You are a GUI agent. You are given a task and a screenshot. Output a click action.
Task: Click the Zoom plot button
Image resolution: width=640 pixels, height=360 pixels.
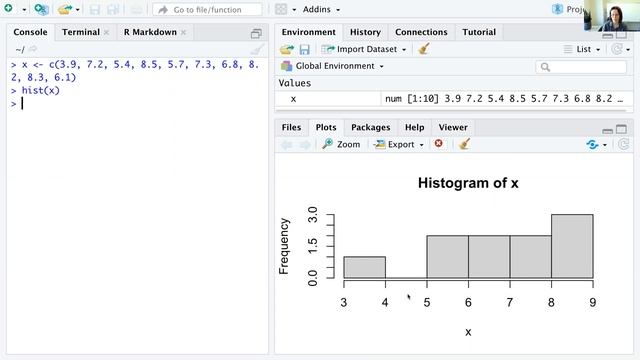[341, 144]
